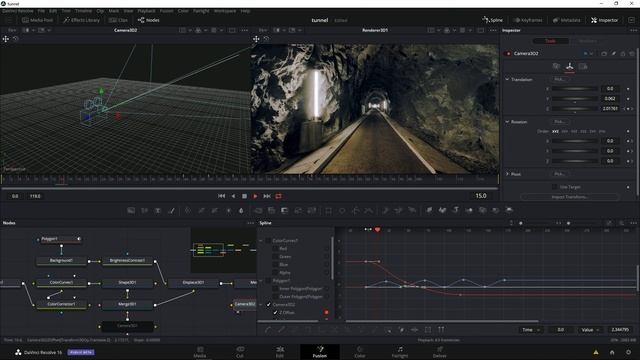This screenshot has height=360, width=640.
Task: Add a FastNoise node from the toolbar
Action: point(144,210)
